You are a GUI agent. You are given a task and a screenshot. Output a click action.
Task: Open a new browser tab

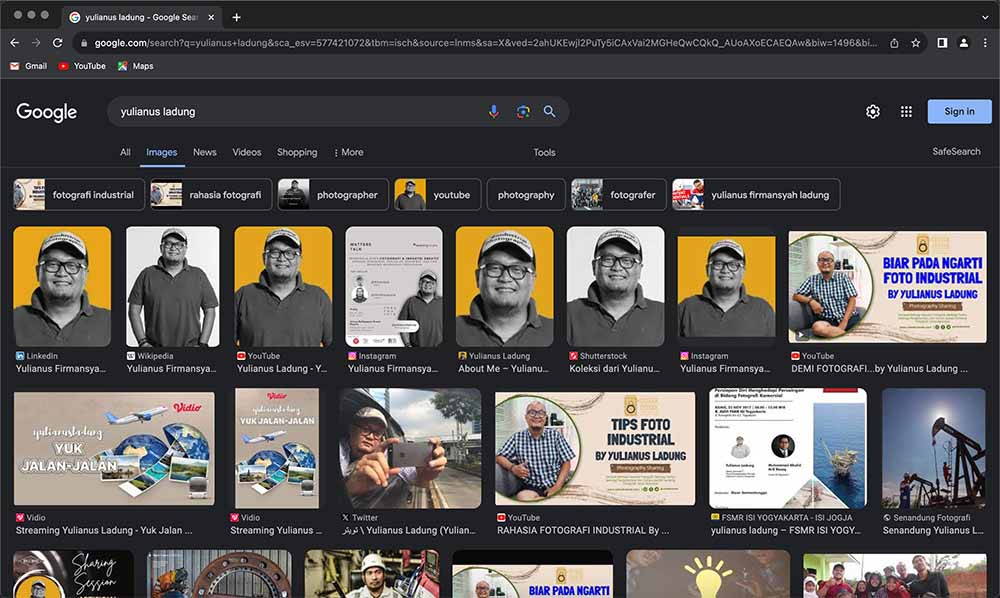(237, 17)
